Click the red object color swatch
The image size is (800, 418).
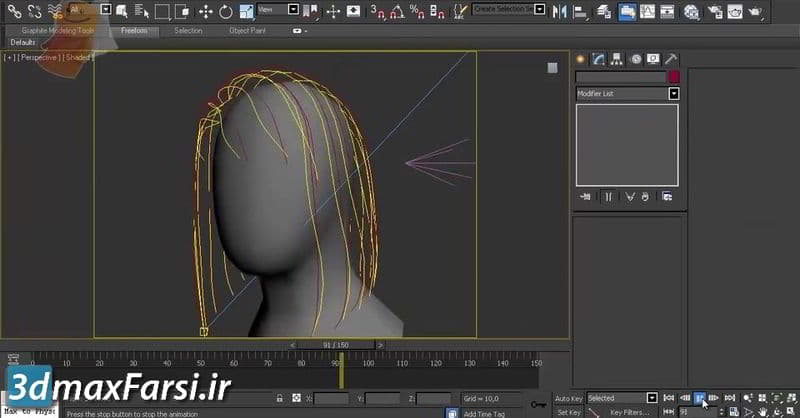coord(674,77)
